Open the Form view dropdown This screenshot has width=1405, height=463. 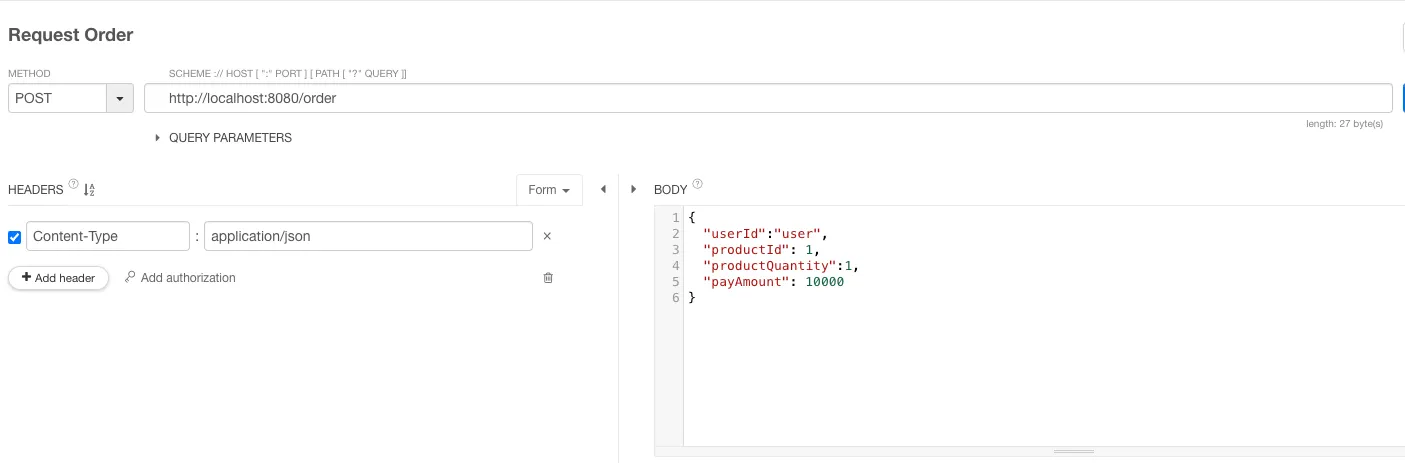coord(549,190)
